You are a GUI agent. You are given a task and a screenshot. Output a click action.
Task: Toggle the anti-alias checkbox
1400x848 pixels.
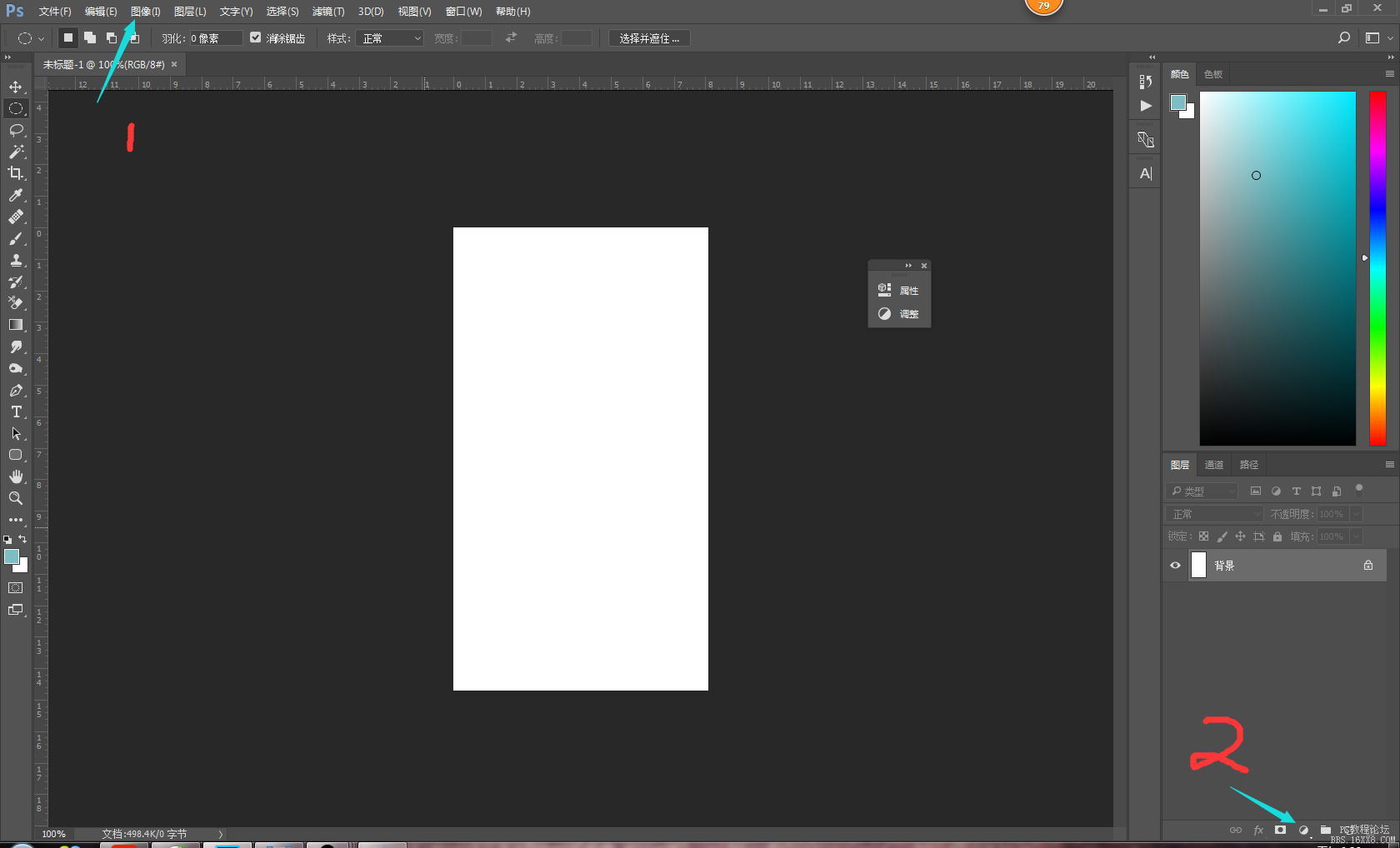click(256, 37)
